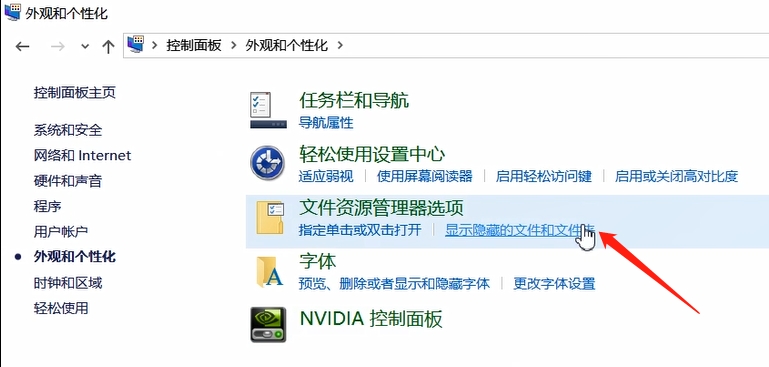Click the 导航属性 link
The image size is (769, 367).
[326, 122]
